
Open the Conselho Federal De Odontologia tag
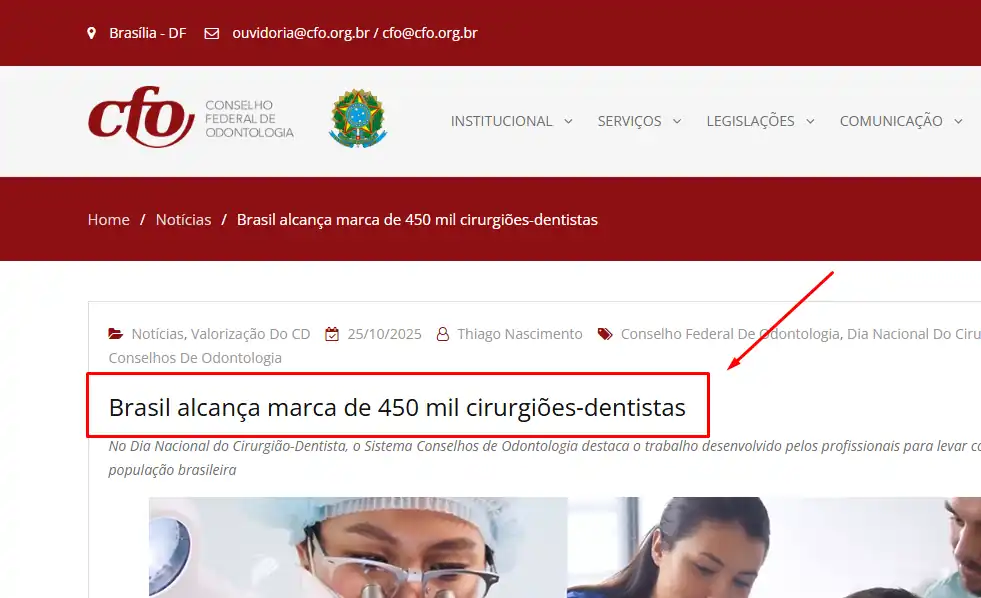(x=730, y=334)
